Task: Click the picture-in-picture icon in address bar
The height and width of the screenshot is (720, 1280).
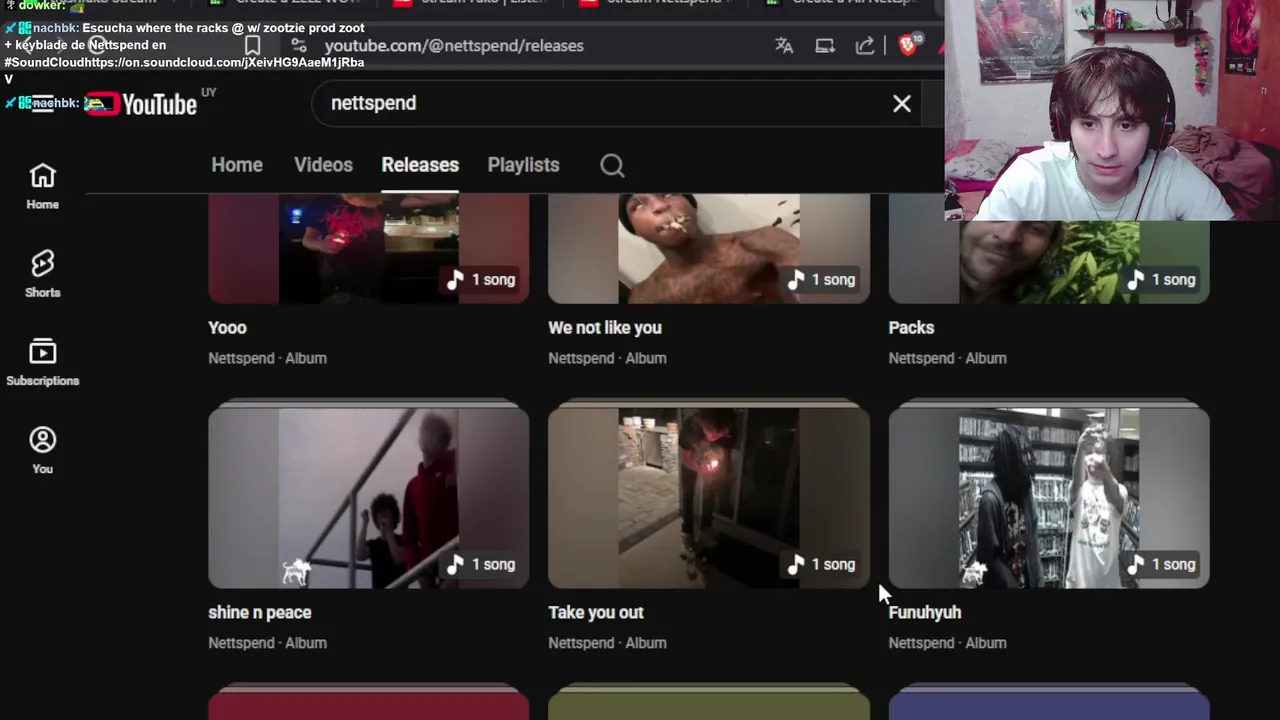Action: point(825,46)
